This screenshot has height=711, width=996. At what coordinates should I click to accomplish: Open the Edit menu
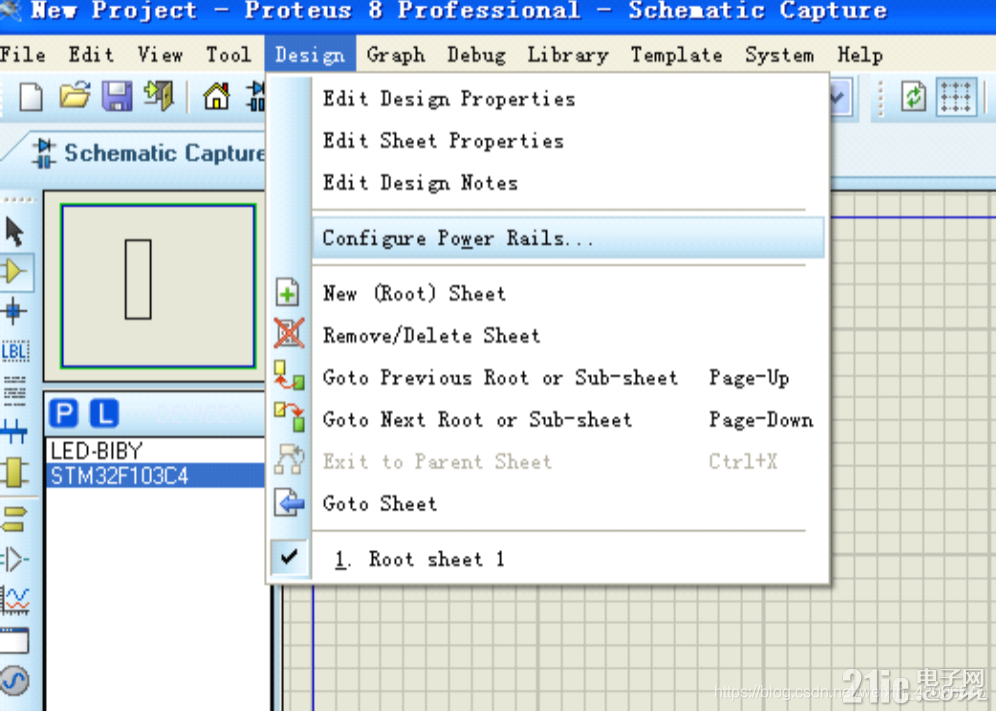pyautogui.click(x=91, y=55)
